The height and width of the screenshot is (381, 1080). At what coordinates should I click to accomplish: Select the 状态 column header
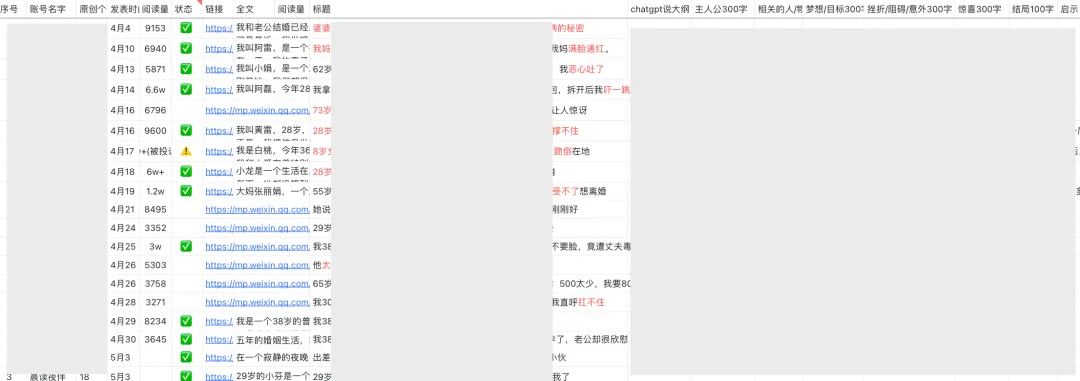(183, 9)
